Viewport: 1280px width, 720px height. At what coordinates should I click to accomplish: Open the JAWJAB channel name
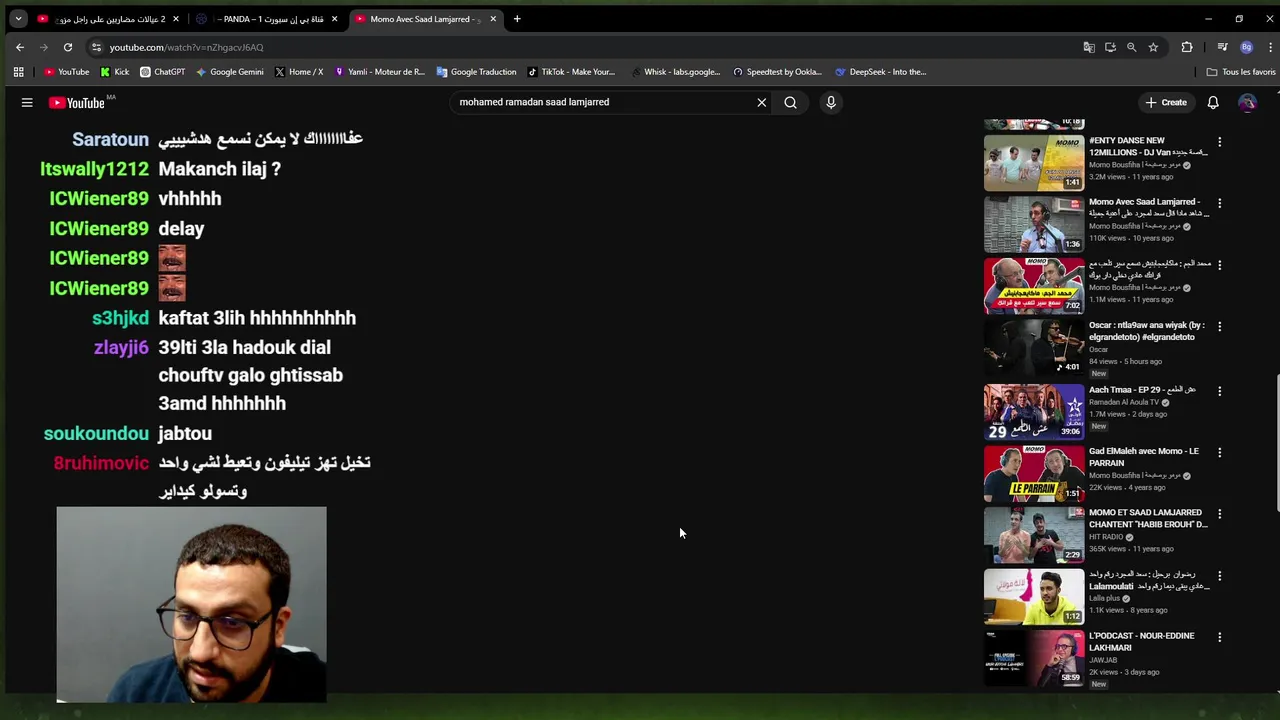(x=1103, y=660)
